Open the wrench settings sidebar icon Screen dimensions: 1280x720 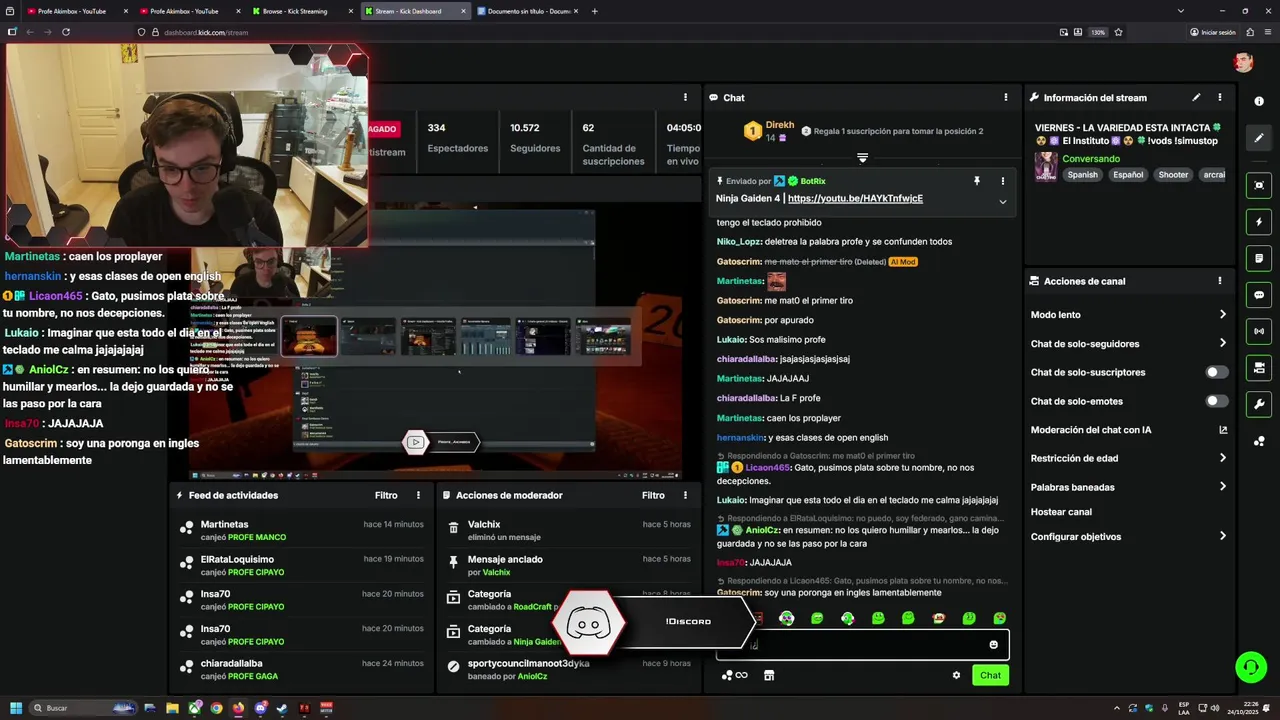(1259, 405)
